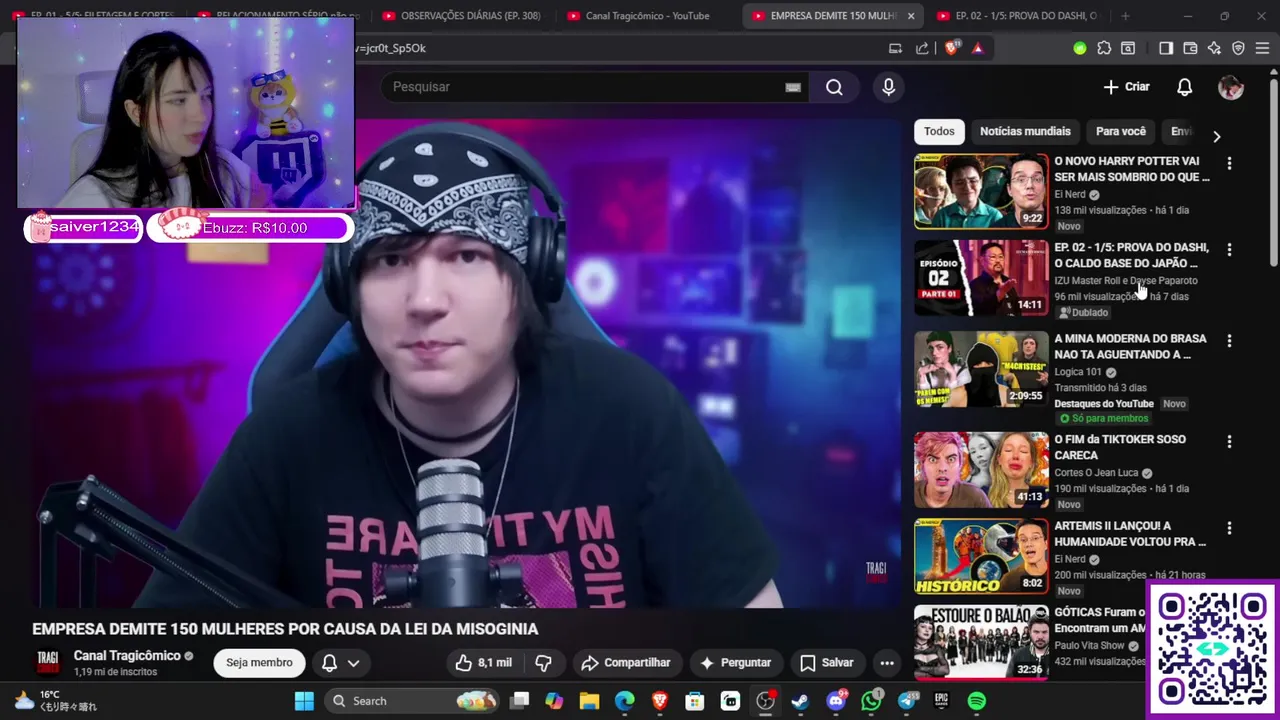Viewport: 1280px width, 720px height.
Task: Click the YouTube search magnifier button
Action: pyautogui.click(x=834, y=87)
